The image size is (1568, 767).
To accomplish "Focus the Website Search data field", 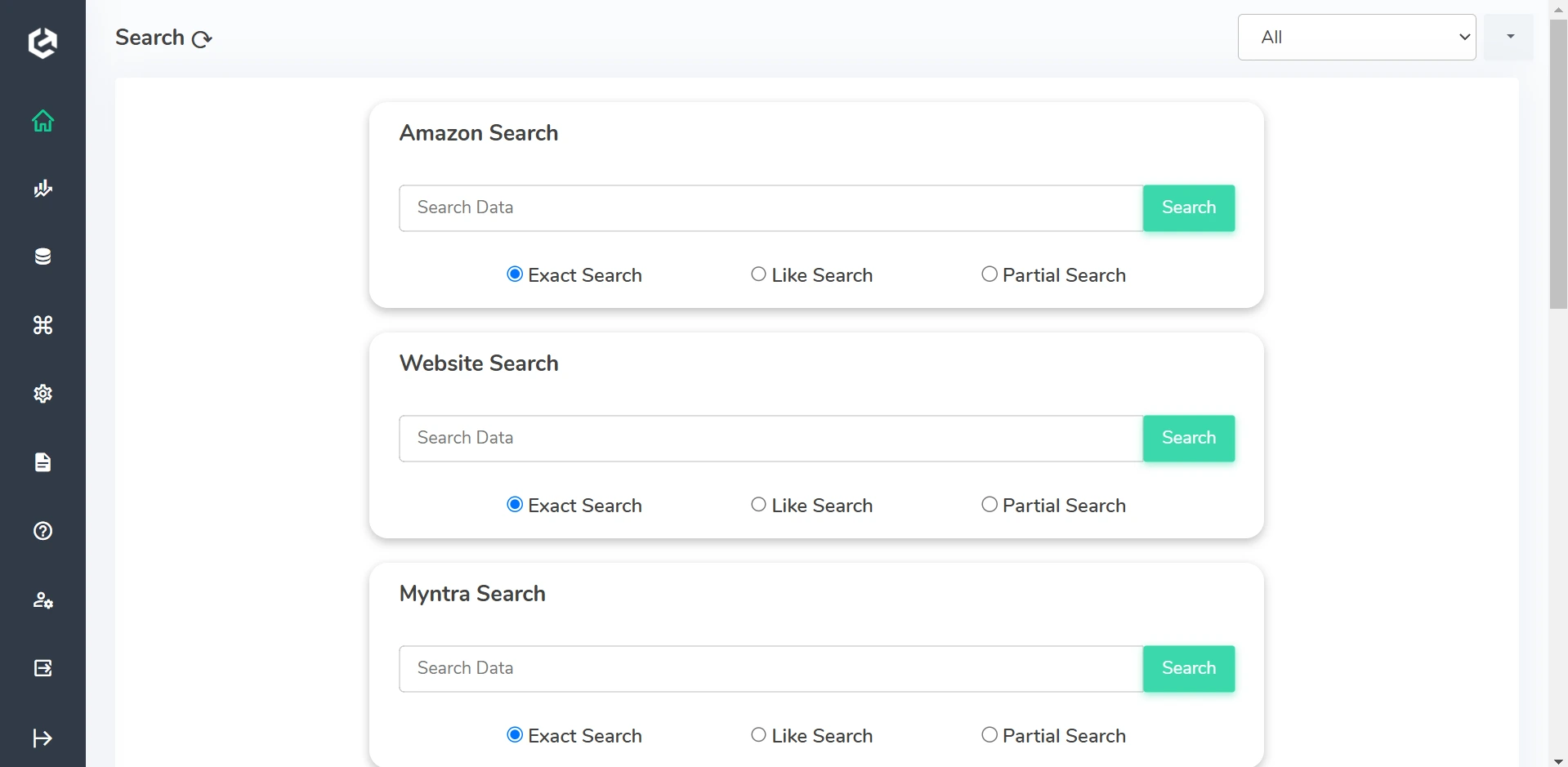I will click(x=771, y=439).
